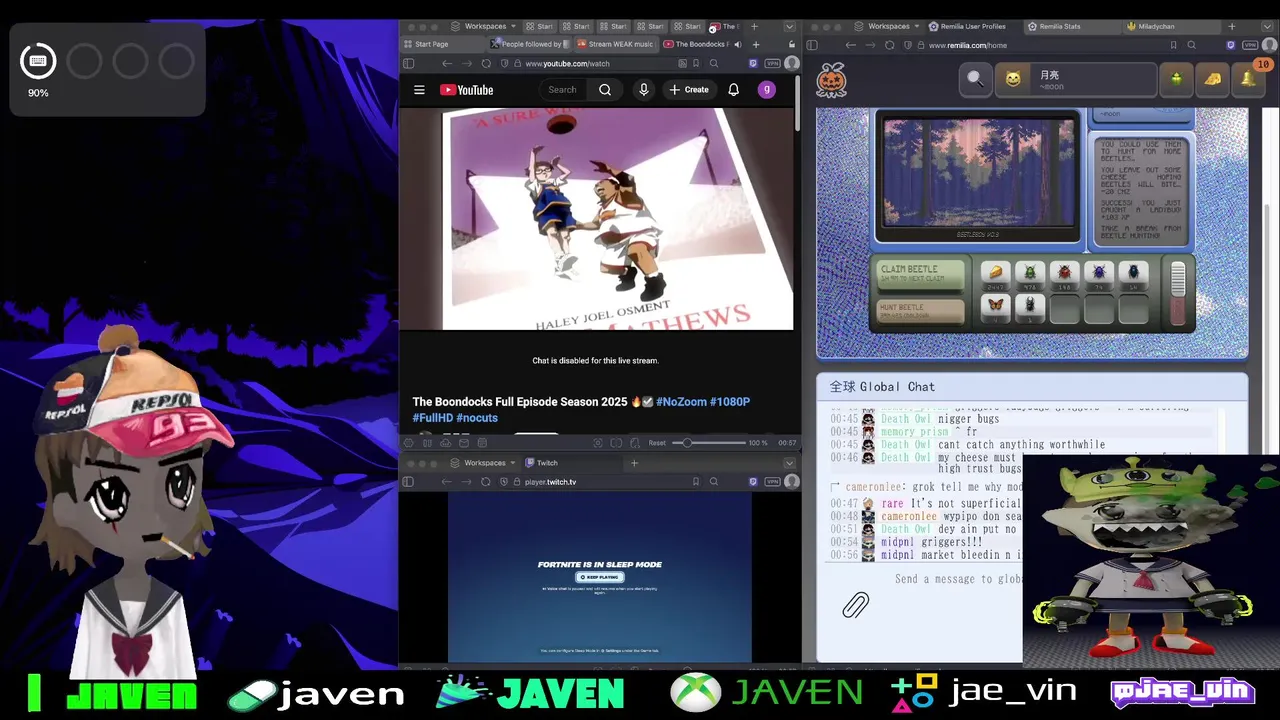Open the Remilia bell notifications with badge
The image size is (1280, 720).
pos(1248,79)
